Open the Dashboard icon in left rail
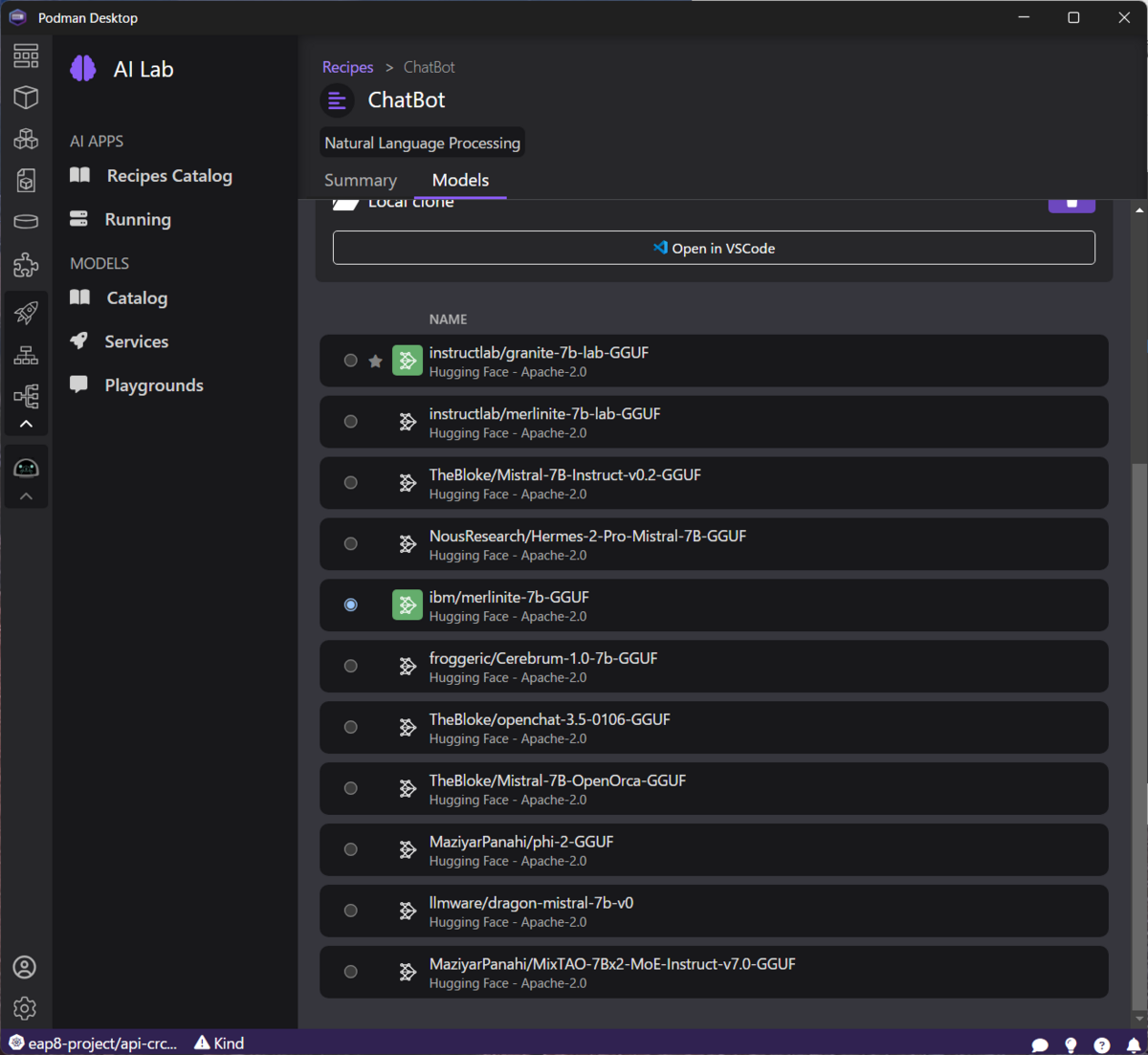Screen dimensions: 1148x1055 pos(26,55)
